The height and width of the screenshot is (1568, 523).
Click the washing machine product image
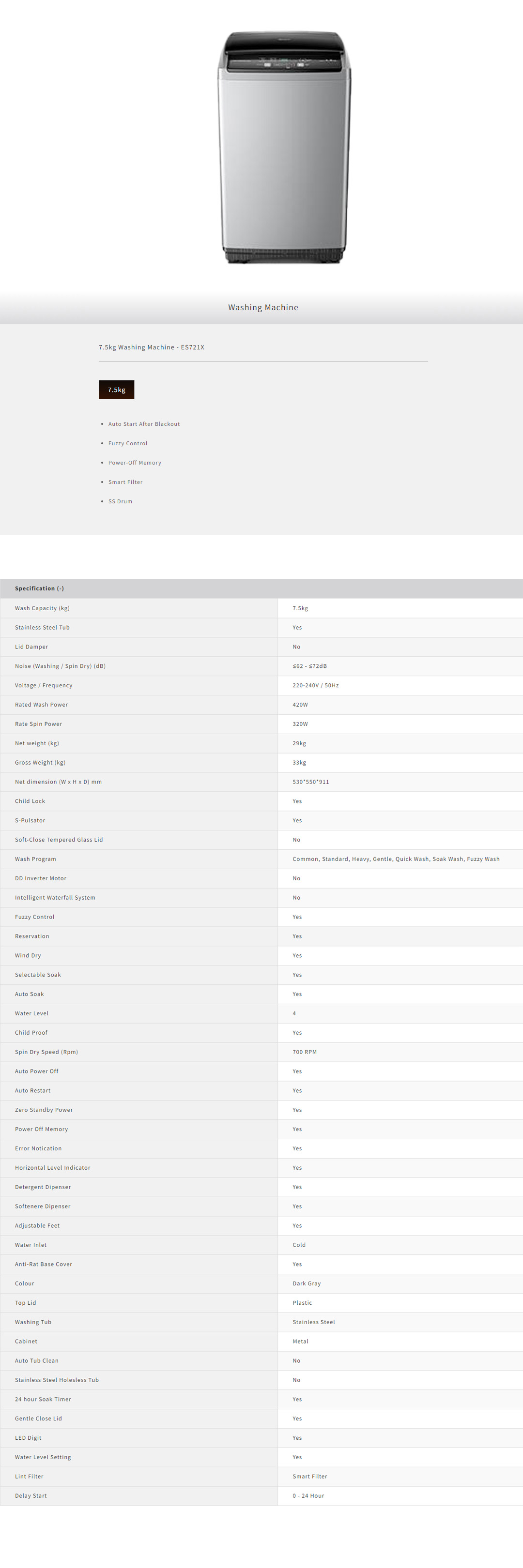point(284,147)
